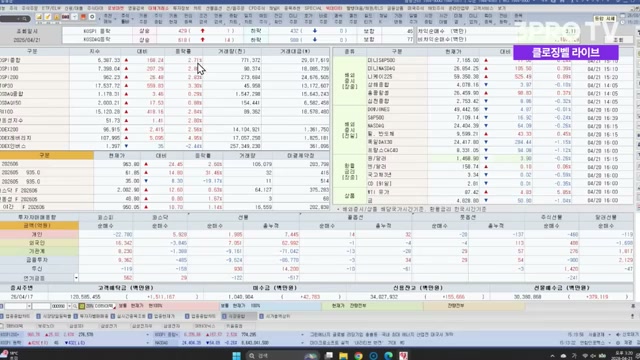The image size is (640, 360).
Task: Click the double up-arrow icon at right edge
Action: [x=633, y=306]
